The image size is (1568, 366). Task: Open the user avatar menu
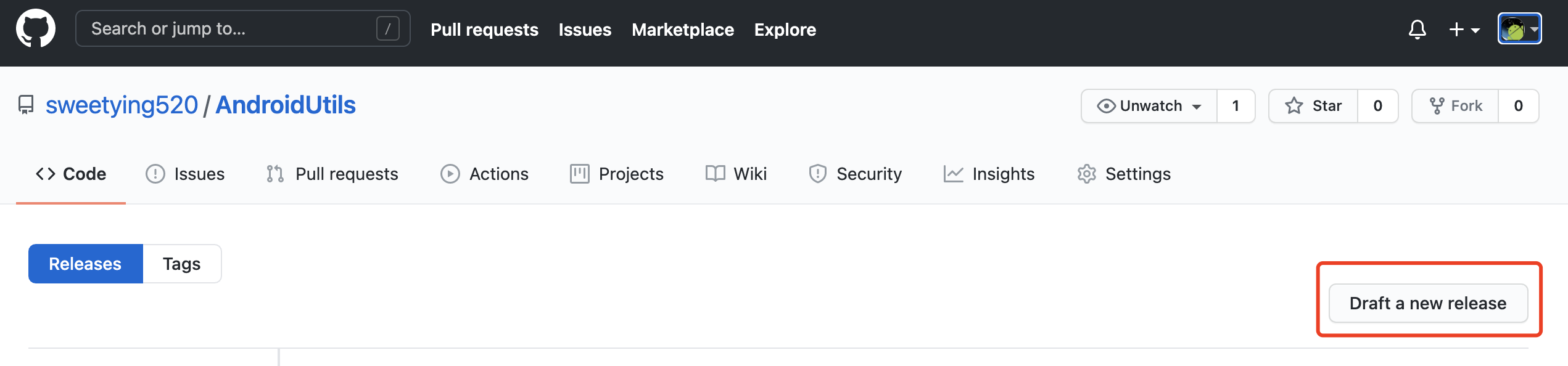point(1519,29)
